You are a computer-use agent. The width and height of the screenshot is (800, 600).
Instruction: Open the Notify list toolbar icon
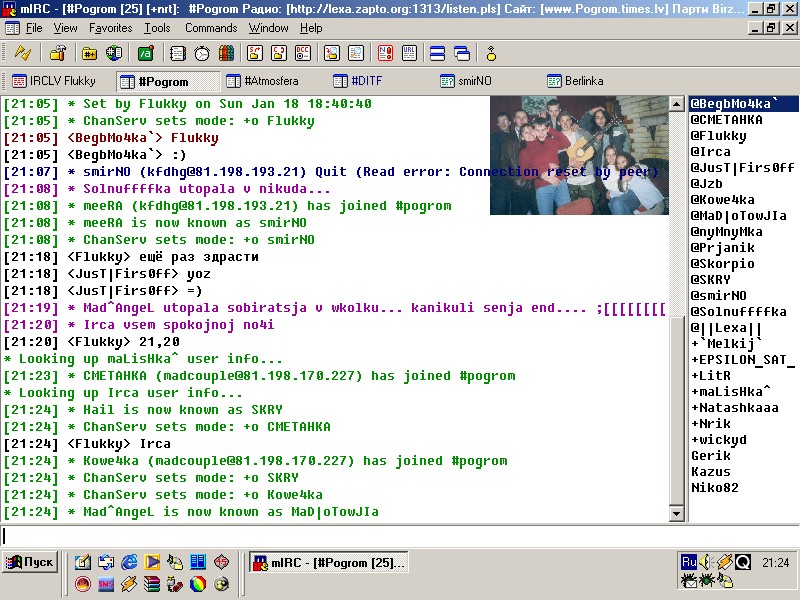click(385, 53)
